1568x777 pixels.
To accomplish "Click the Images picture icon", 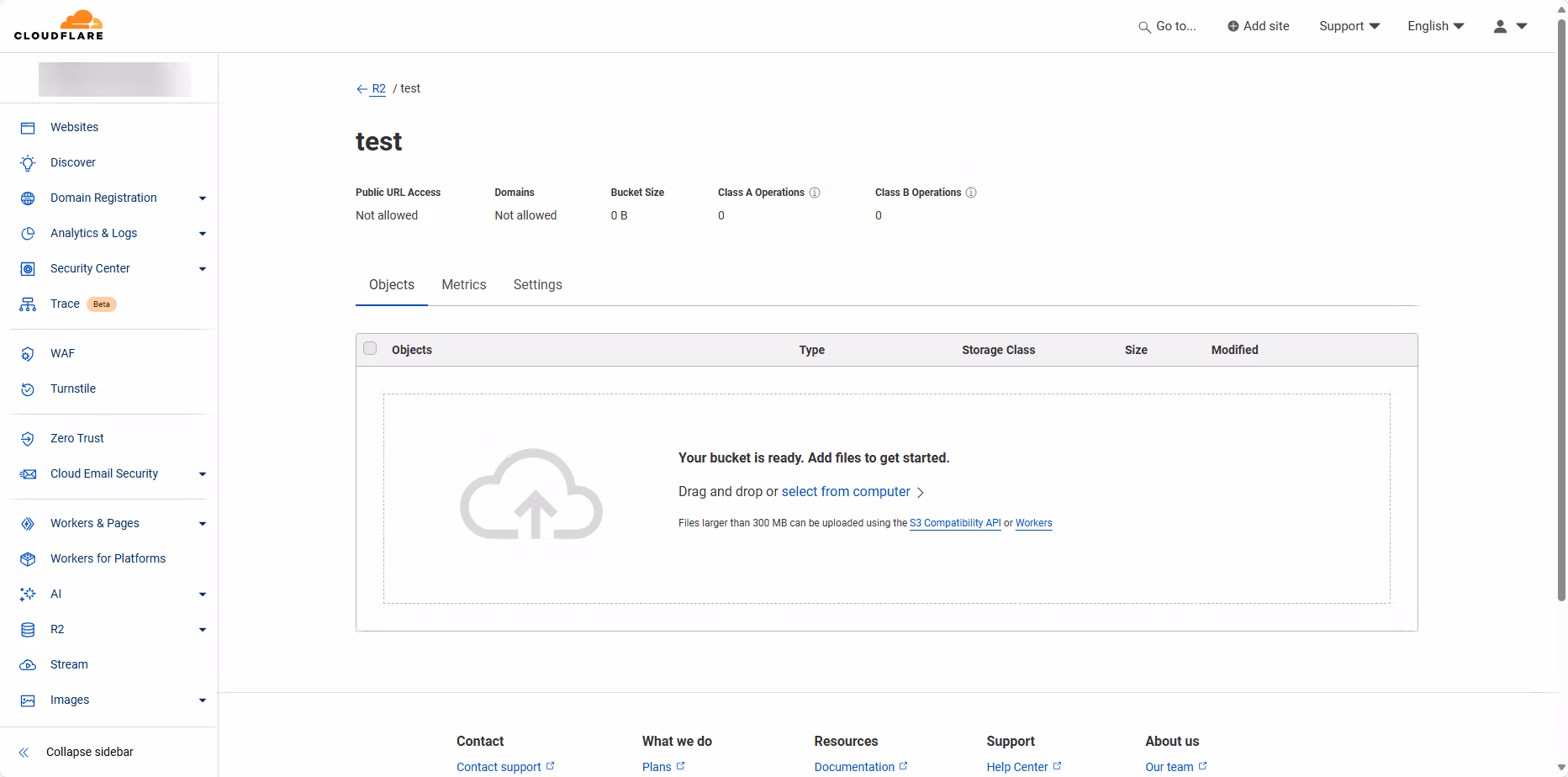I will click(x=28, y=700).
